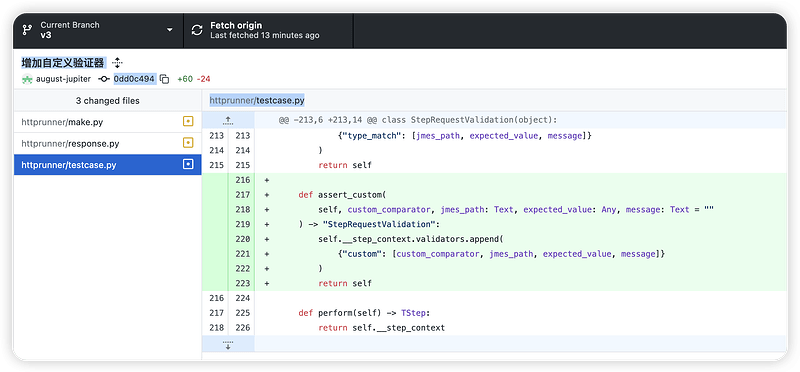Viewport: 800px width, 372px height.
Task: Expand commit summary with arrows icon
Action: pos(117,63)
